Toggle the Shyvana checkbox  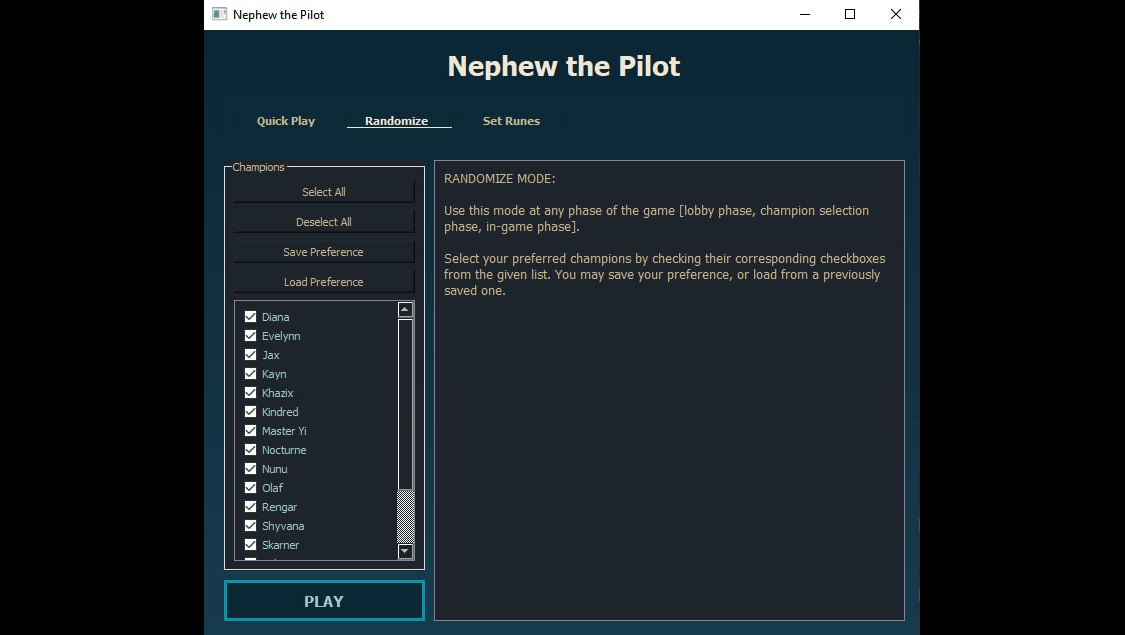tap(250, 526)
